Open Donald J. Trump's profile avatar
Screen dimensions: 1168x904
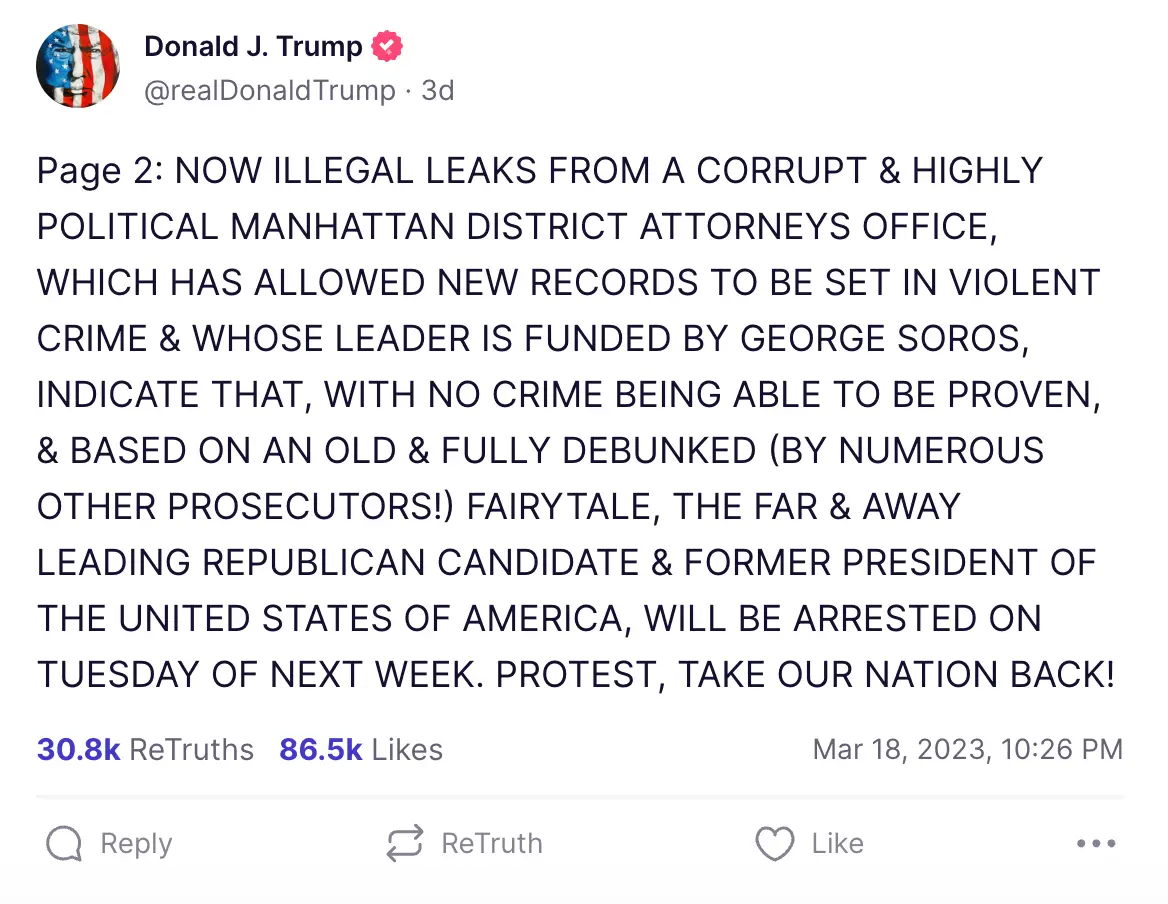pyautogui.click(x=78, y=66)
